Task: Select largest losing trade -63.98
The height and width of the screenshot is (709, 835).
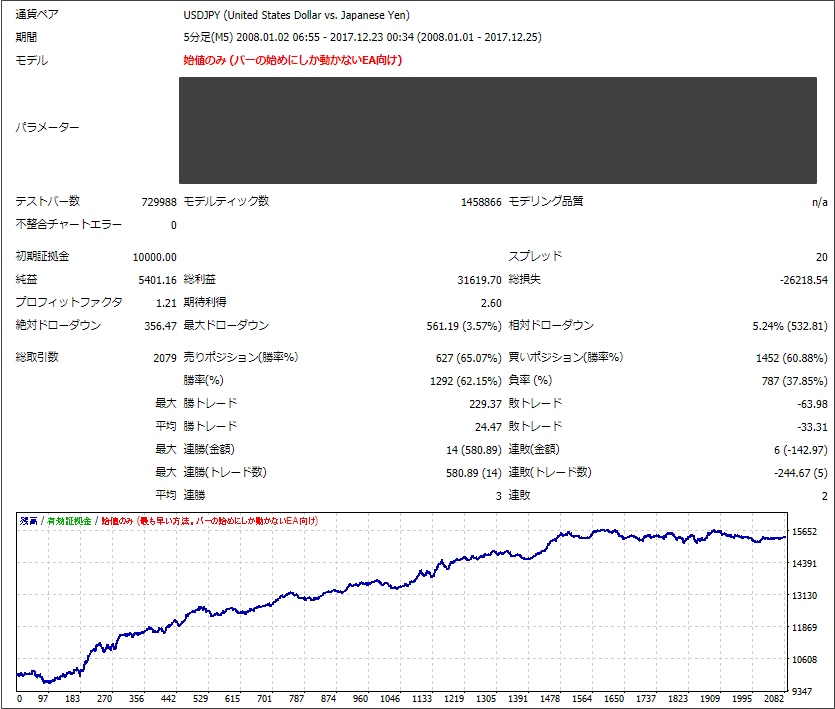Action: coord(812,404)
